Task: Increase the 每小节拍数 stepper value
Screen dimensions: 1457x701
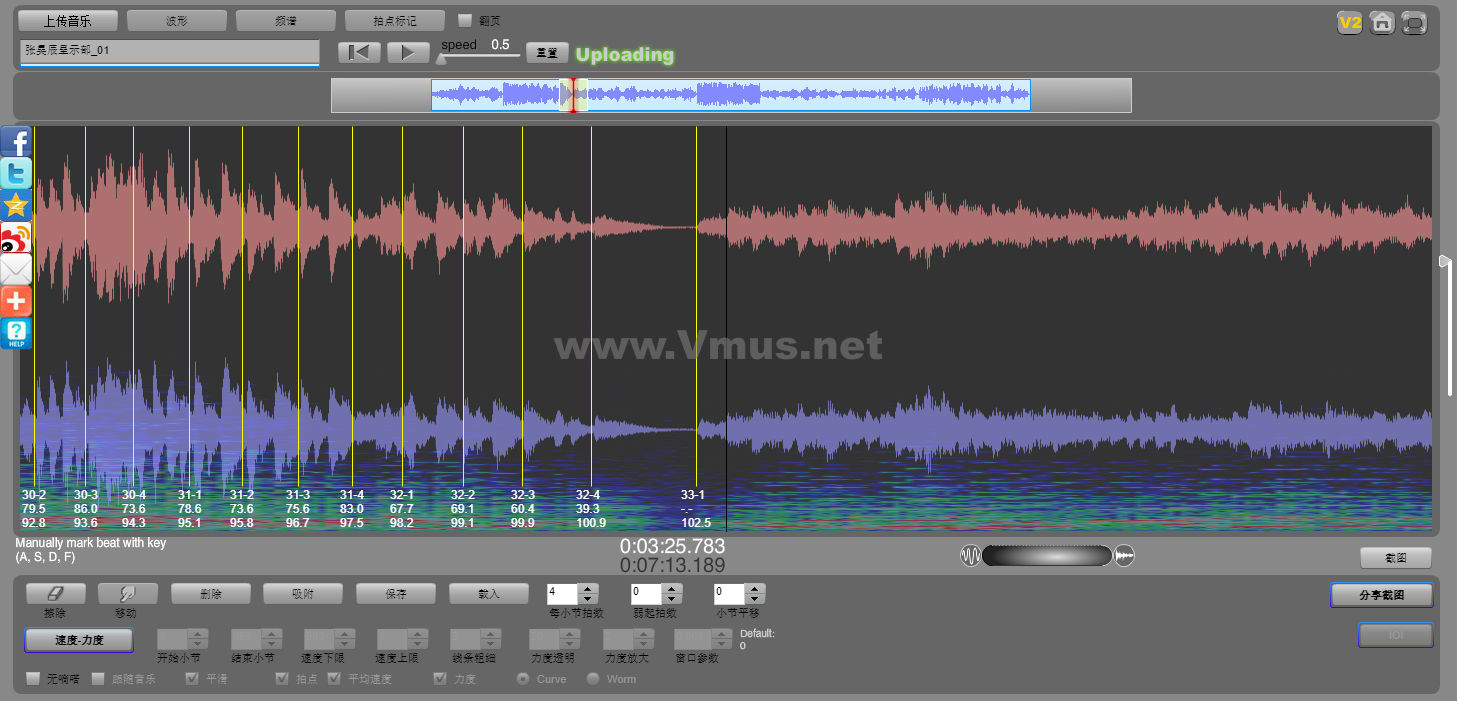Action: point(588,589)
